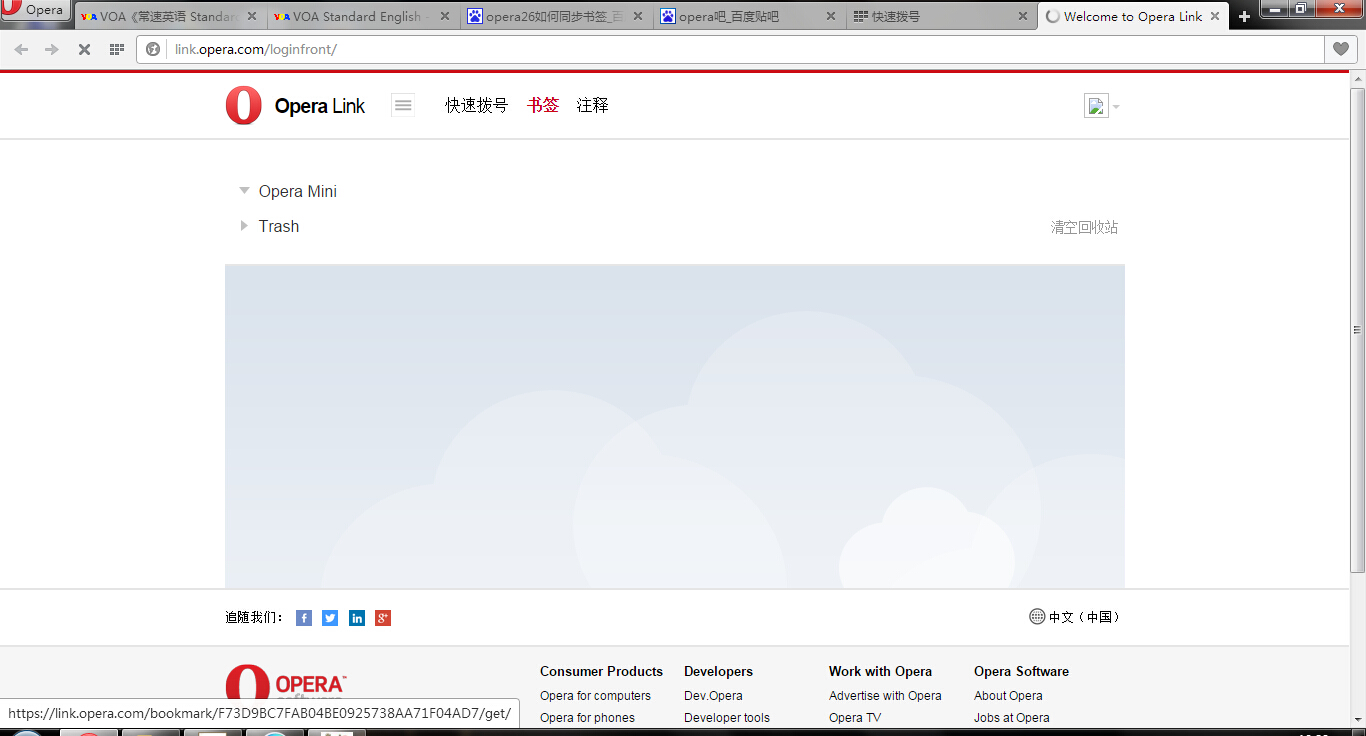1366x736 pixels.
Task: Click the Developers footer heading
Action: 718,672
